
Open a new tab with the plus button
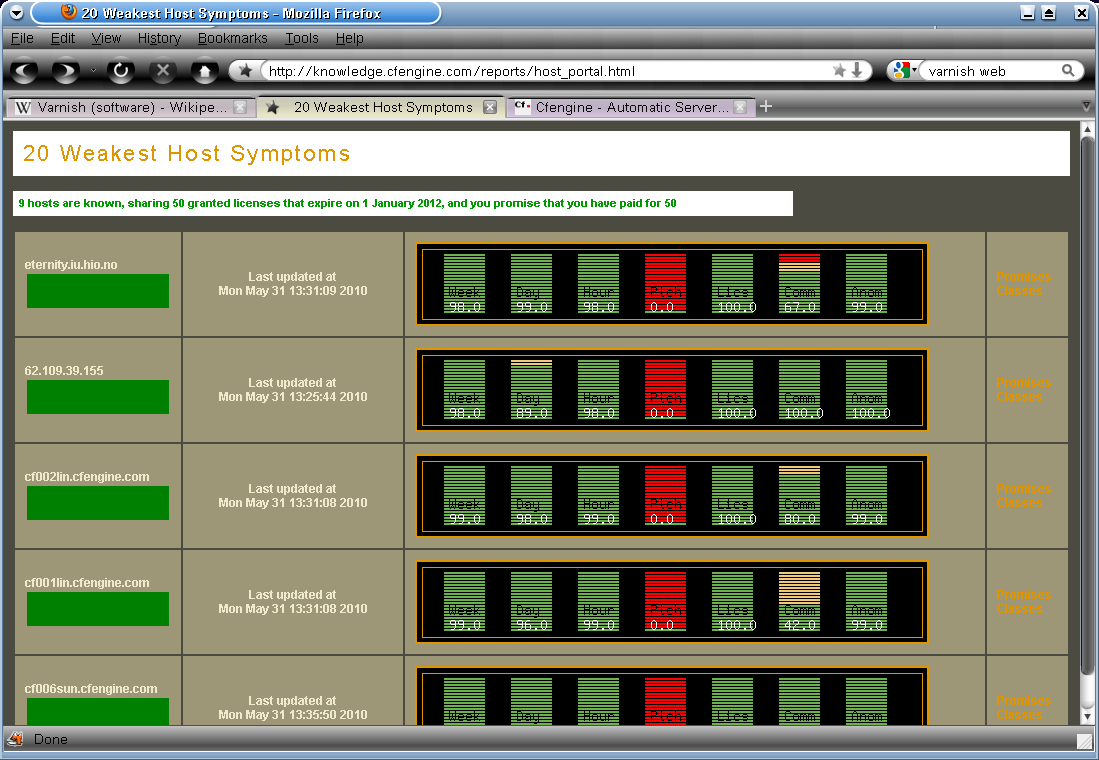[766, 107]
